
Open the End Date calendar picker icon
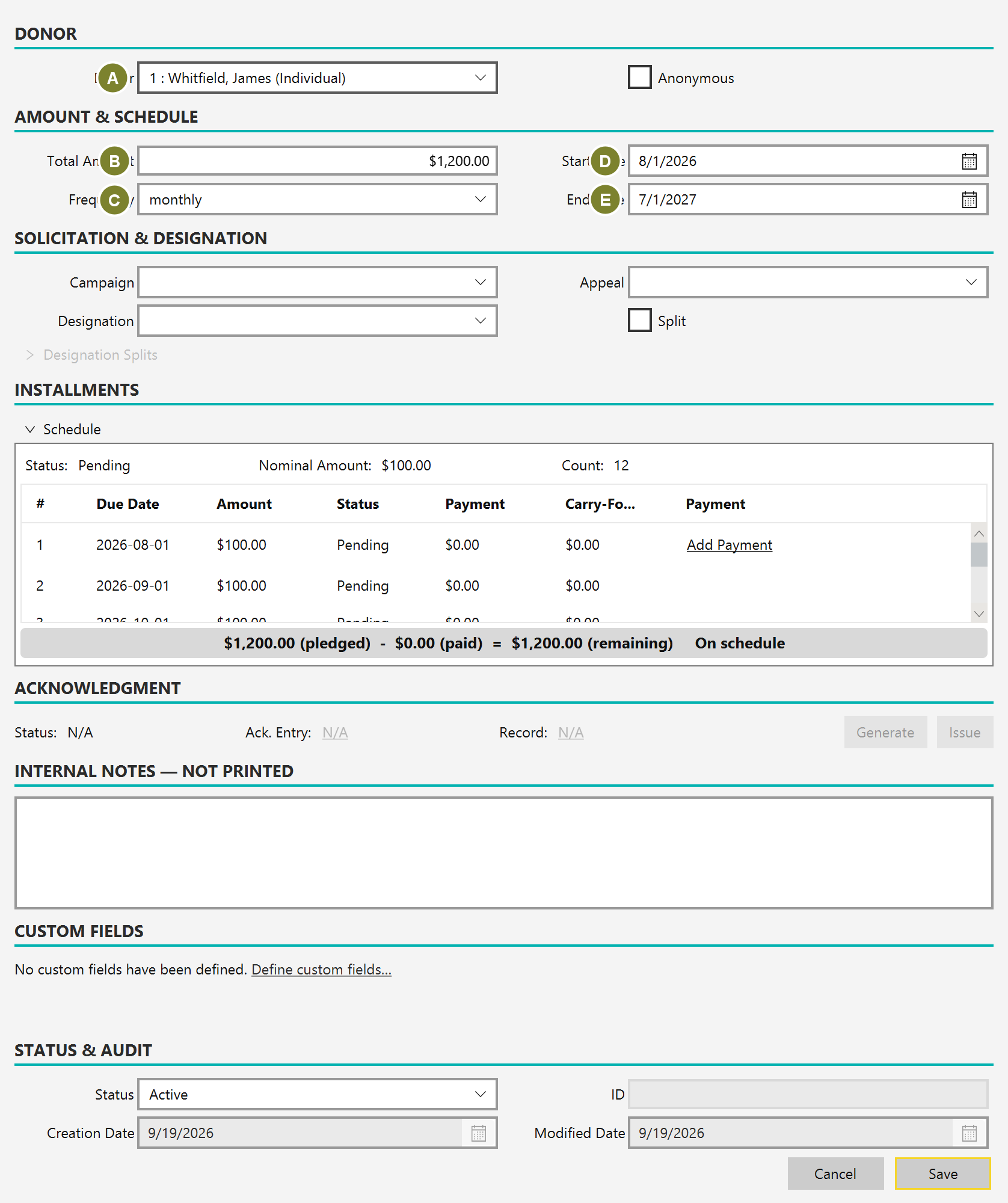(x=969, y=200)
